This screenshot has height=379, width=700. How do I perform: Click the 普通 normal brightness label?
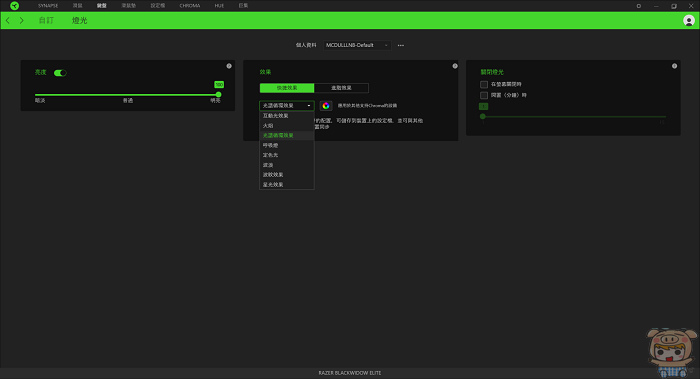point(128,100)
